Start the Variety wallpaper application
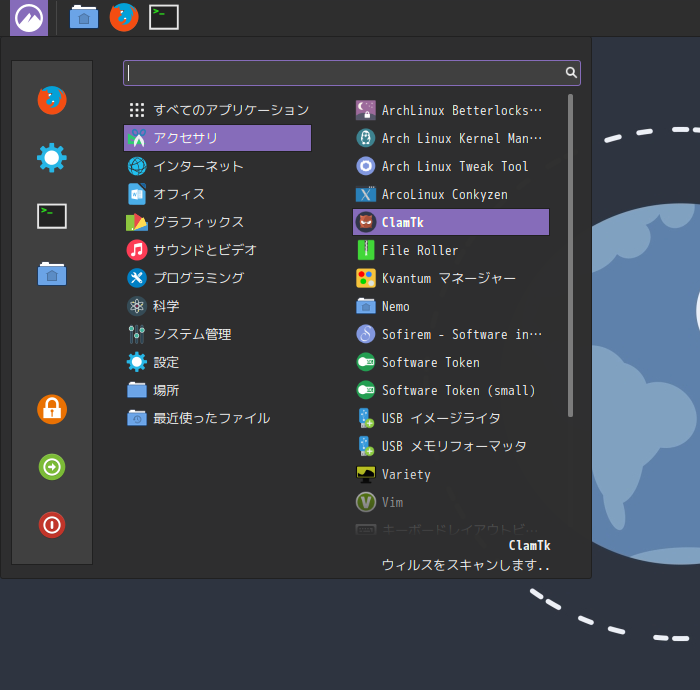Image resolution: width=700 pixels, height=690 pixels. coord(405,474)
